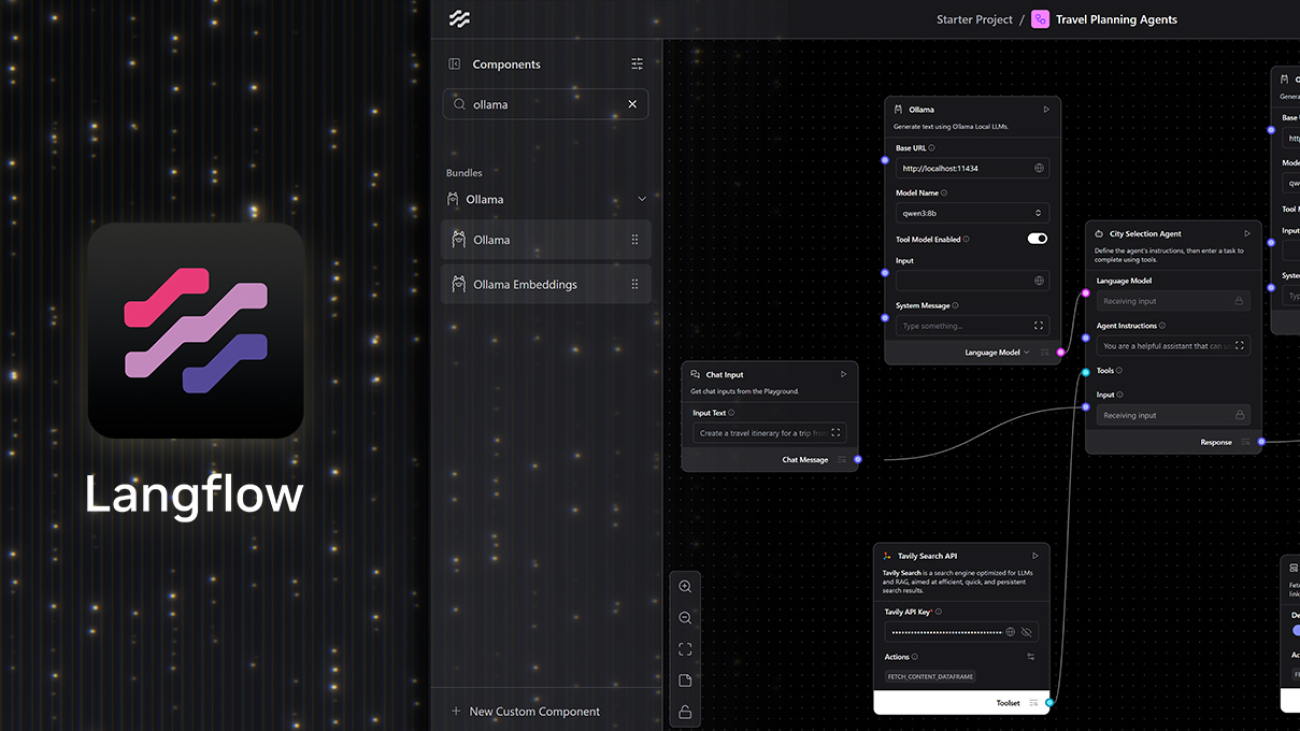Viewport: 1300px width, 731px height.
Task: Click globe icon in Base URL field
Action: click(1038, 168)
